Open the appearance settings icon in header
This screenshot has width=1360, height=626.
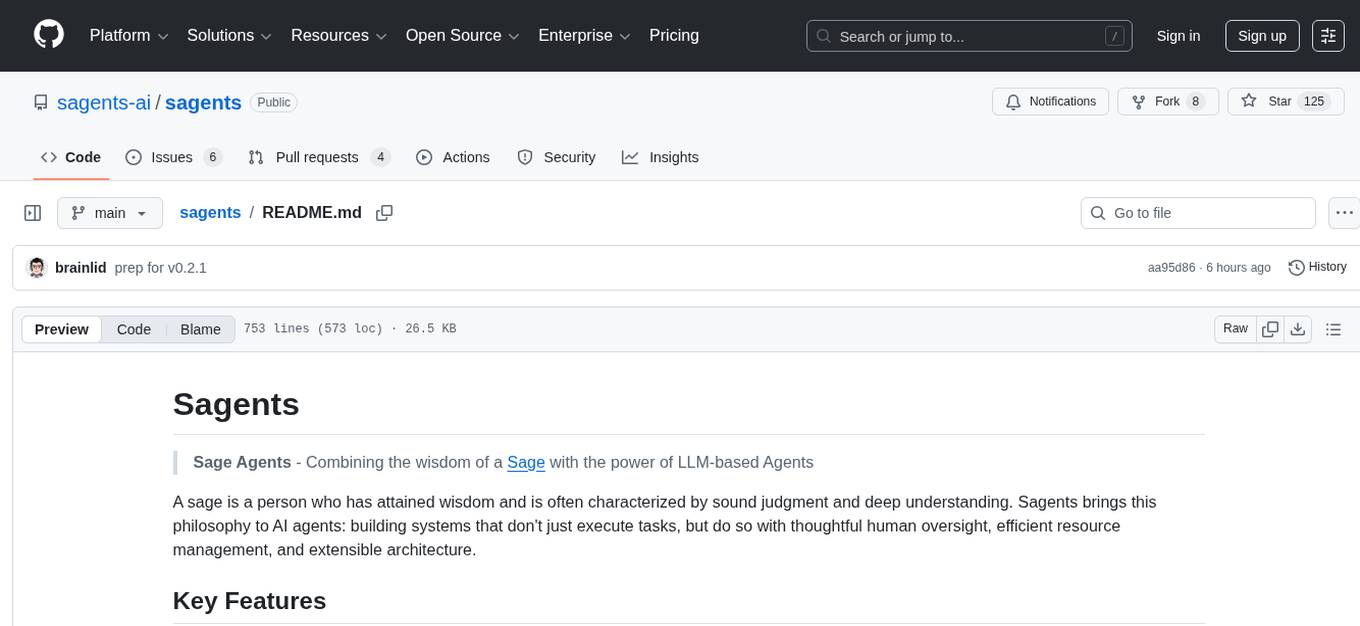[x=1328, y=36]
